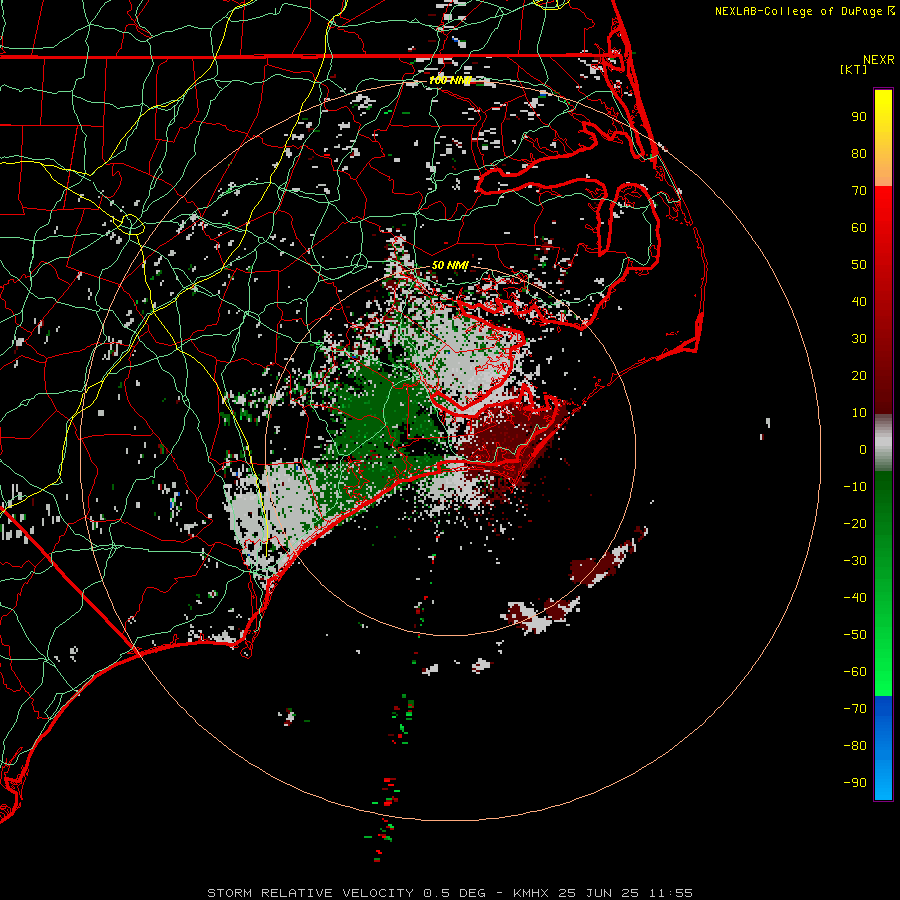Click the -20 value on the velocity scale
Screen dimensions: 900x900
[855, 524]
